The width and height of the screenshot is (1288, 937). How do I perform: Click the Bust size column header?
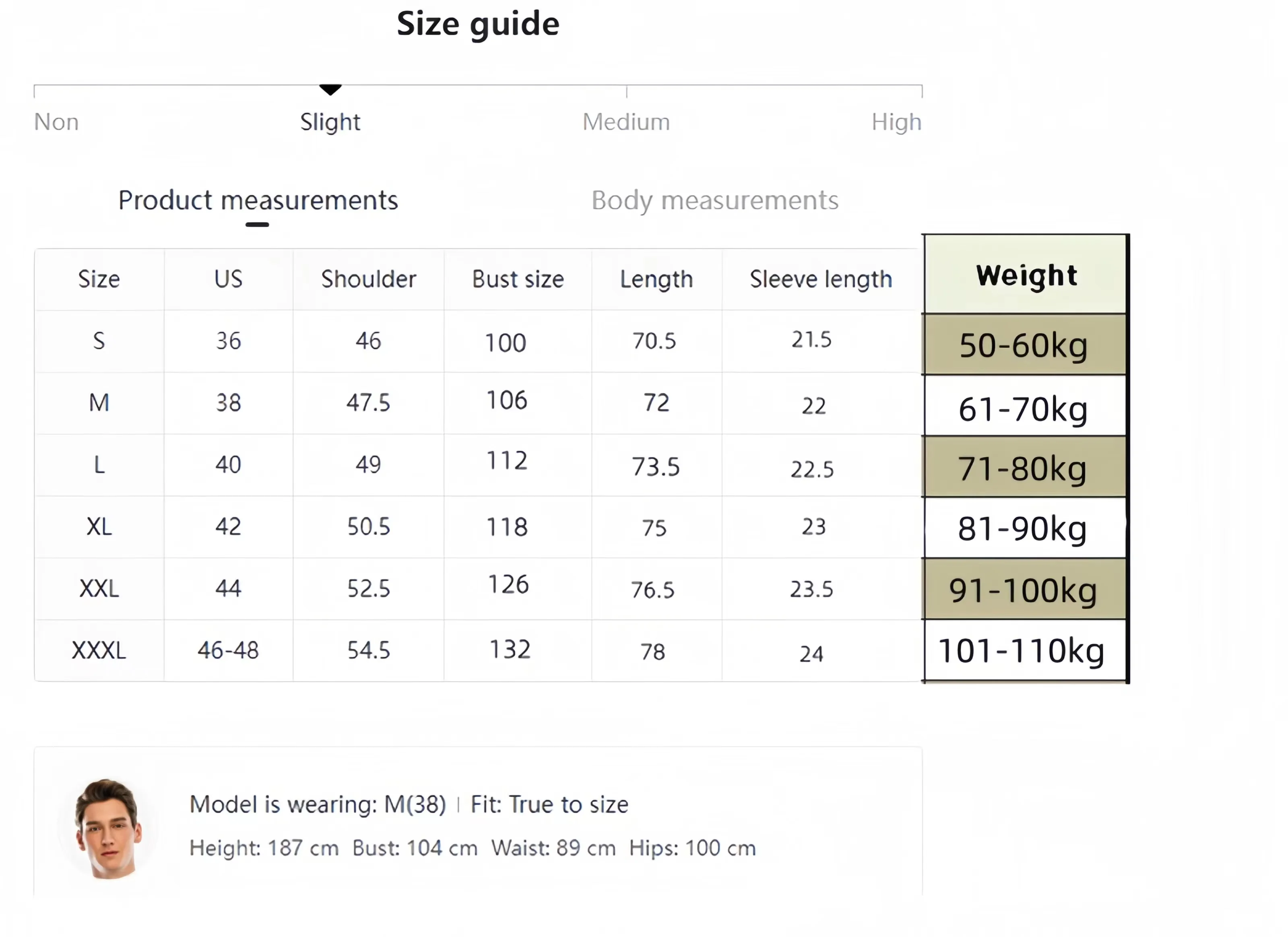coord(517,279)
